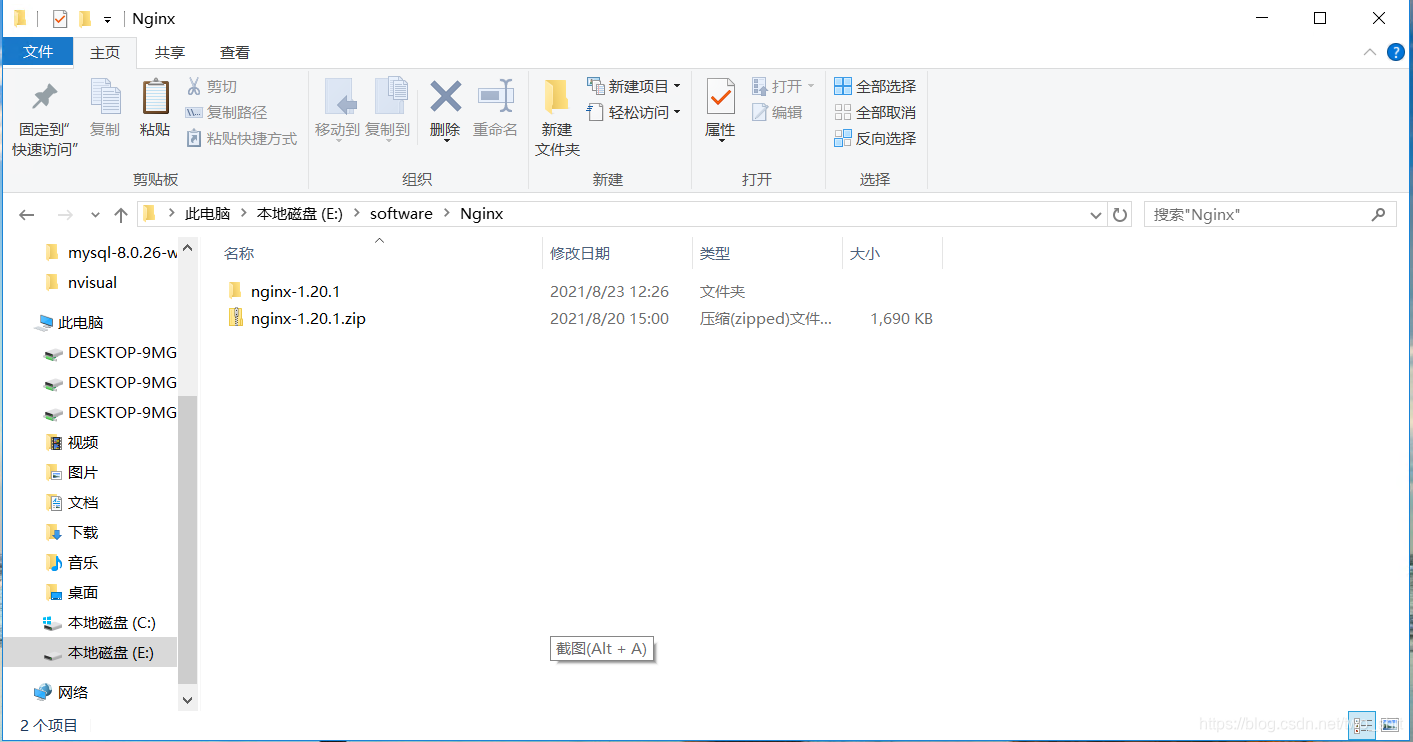
Task: Switch to the Home (主页) tab
Action: 105,52
